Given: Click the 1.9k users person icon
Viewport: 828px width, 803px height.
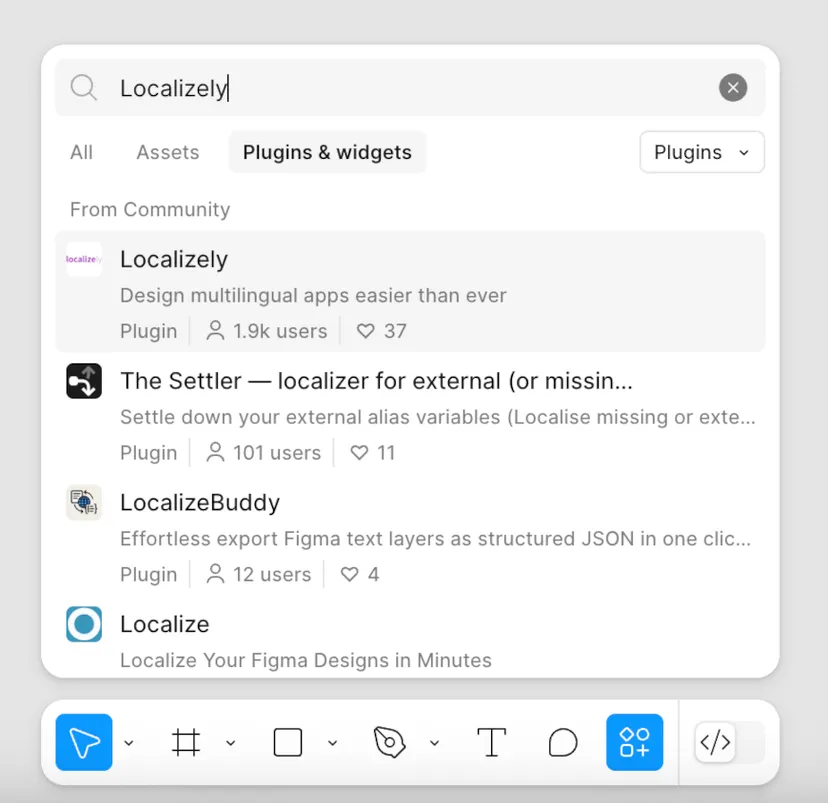Looking at the screenshot, I should pyautogui.click(x=215, y=331).
